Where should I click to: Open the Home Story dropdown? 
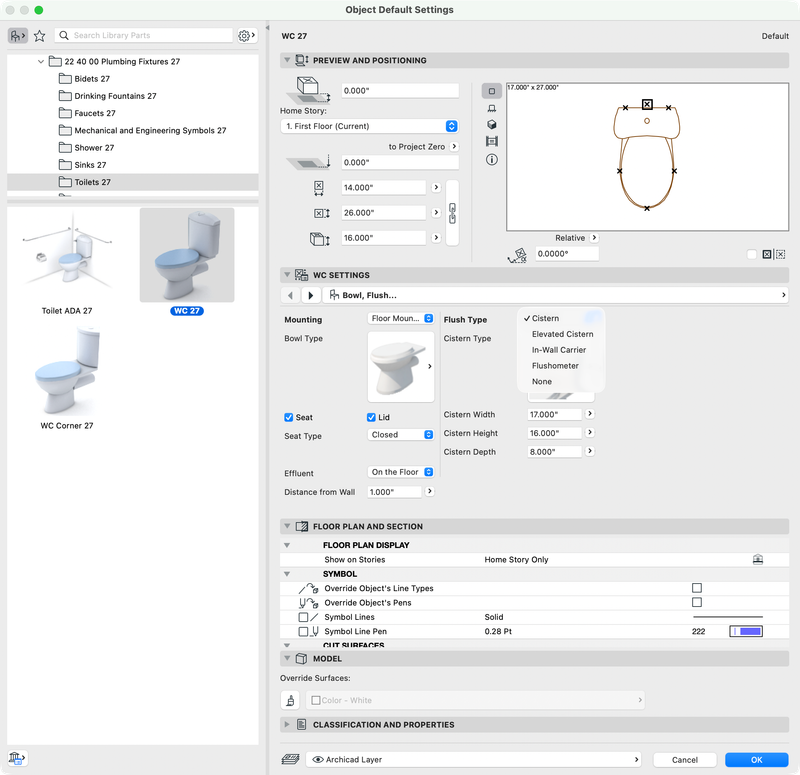tap(369, 126)
